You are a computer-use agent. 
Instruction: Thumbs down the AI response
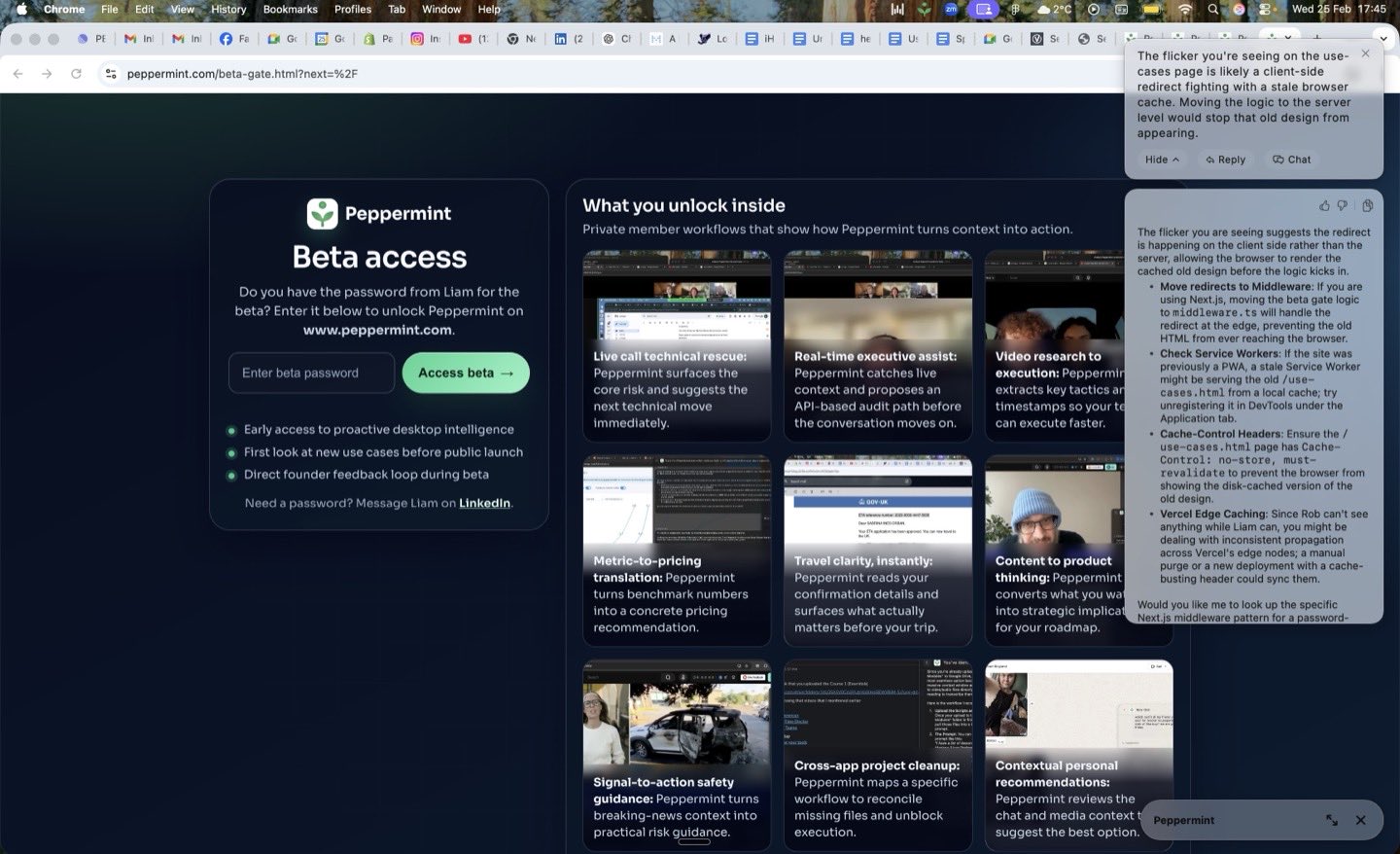click(1343, 205)
